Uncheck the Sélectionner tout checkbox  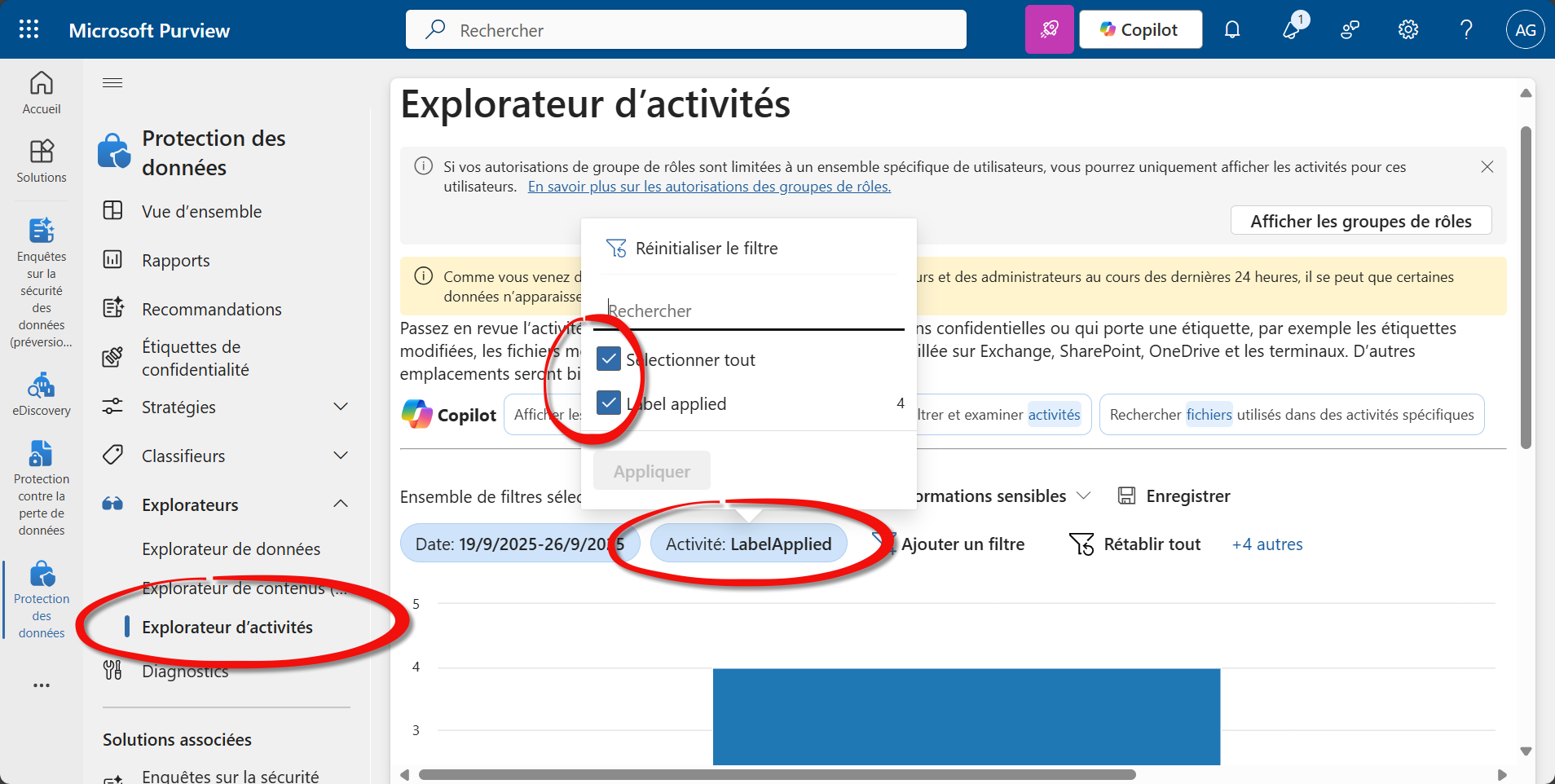pos(609,359)
